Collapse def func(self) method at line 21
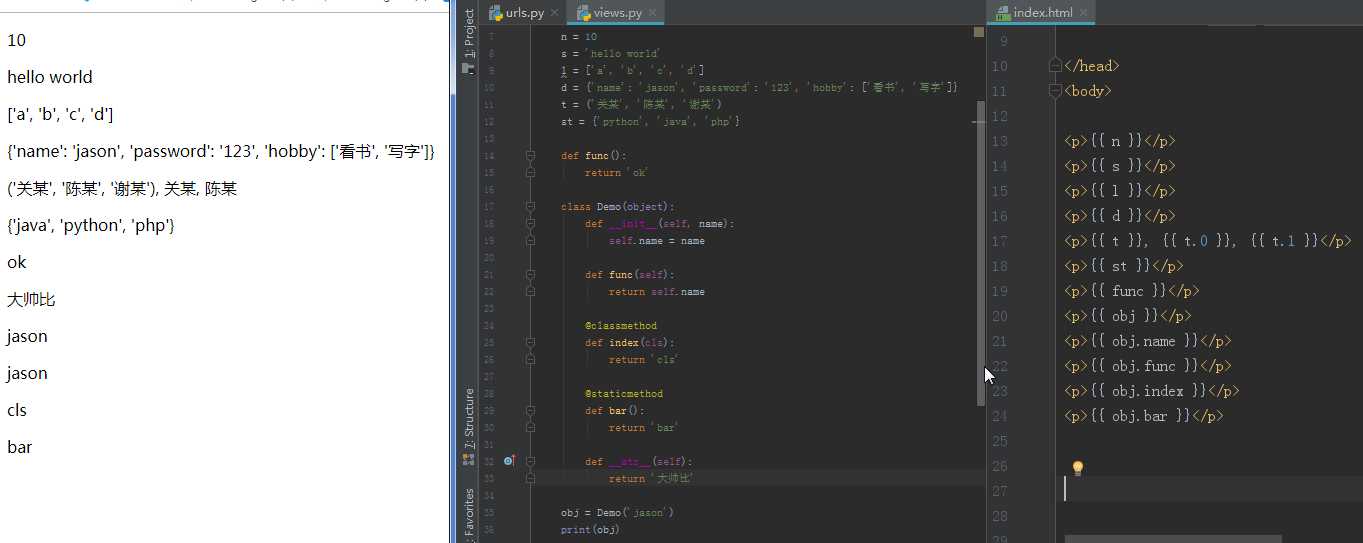Viewport: 1363px width, 543px height. pos(529,275)
